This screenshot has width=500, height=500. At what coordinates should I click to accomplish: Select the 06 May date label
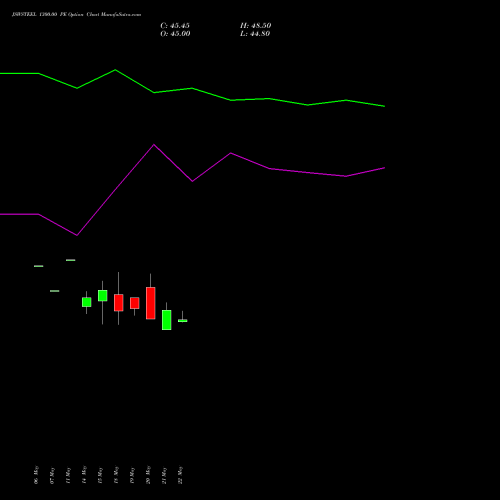[36, 475]
